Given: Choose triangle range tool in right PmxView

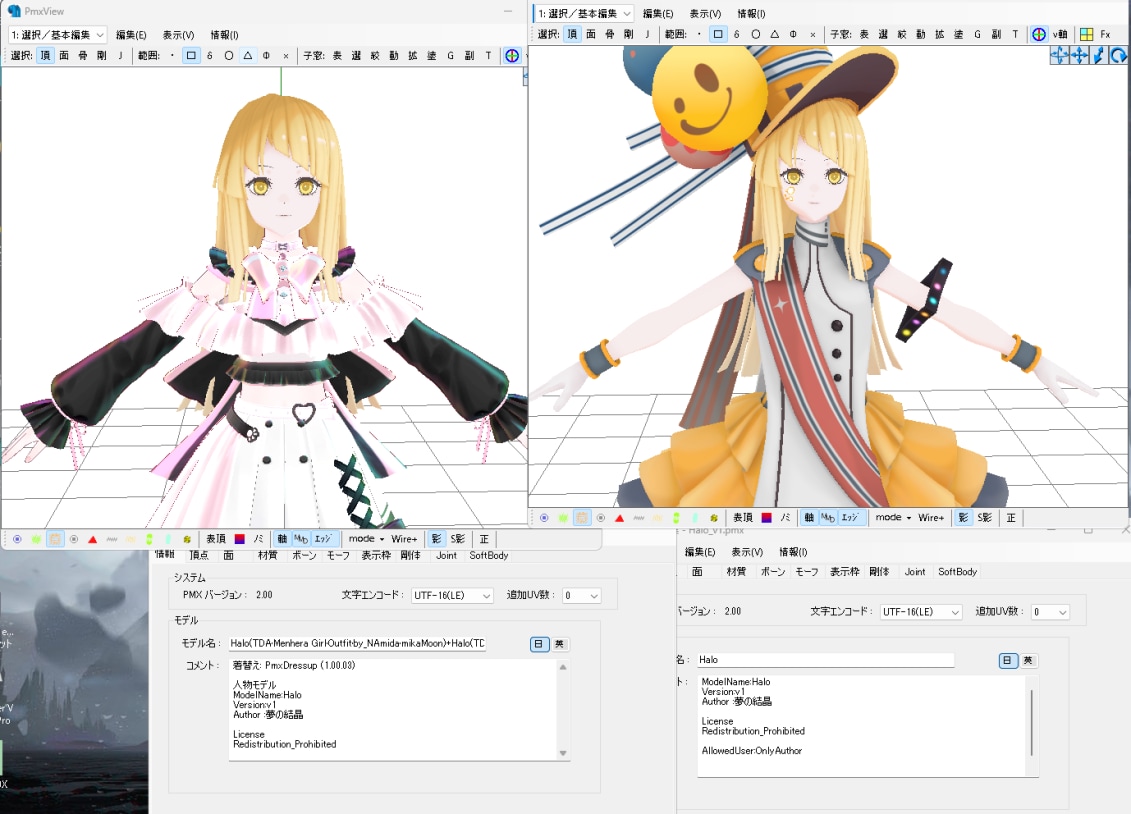Looking at the screenshot, I should (x=774, y=34).
